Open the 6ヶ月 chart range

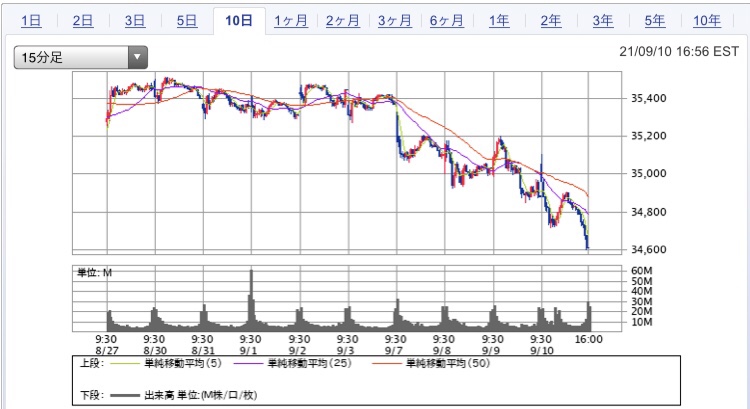447,21
